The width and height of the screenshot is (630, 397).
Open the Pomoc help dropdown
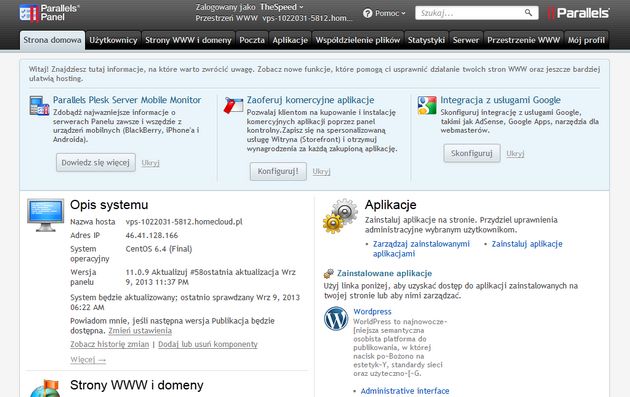pyautogui.click(x=390, y=13)
